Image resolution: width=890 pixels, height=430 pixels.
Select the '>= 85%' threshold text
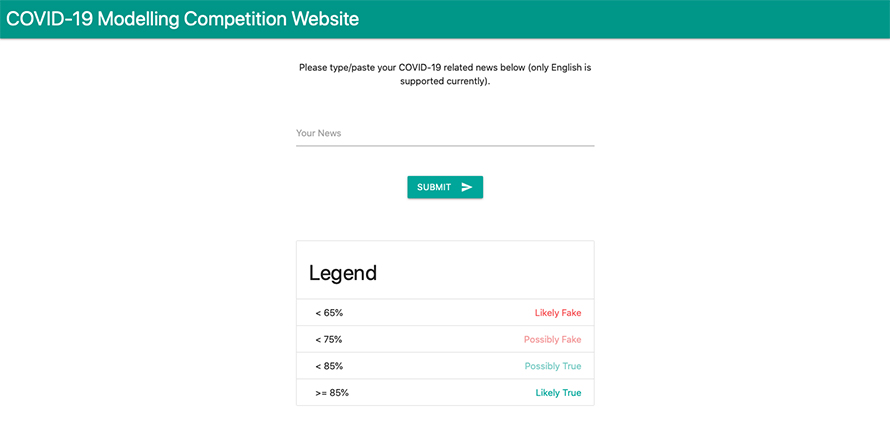pyautogui.click(x=332, y=393)
